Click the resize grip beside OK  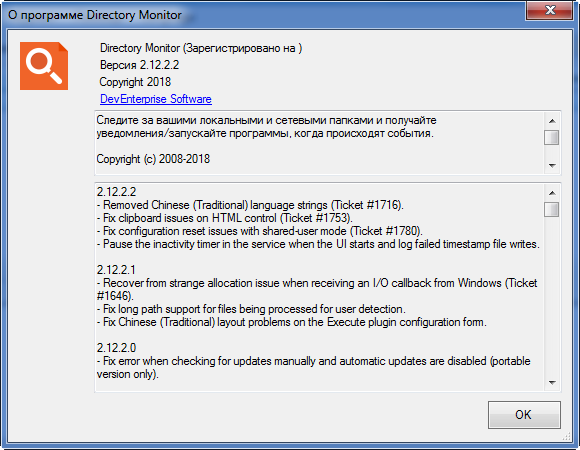tap(566, 436)
